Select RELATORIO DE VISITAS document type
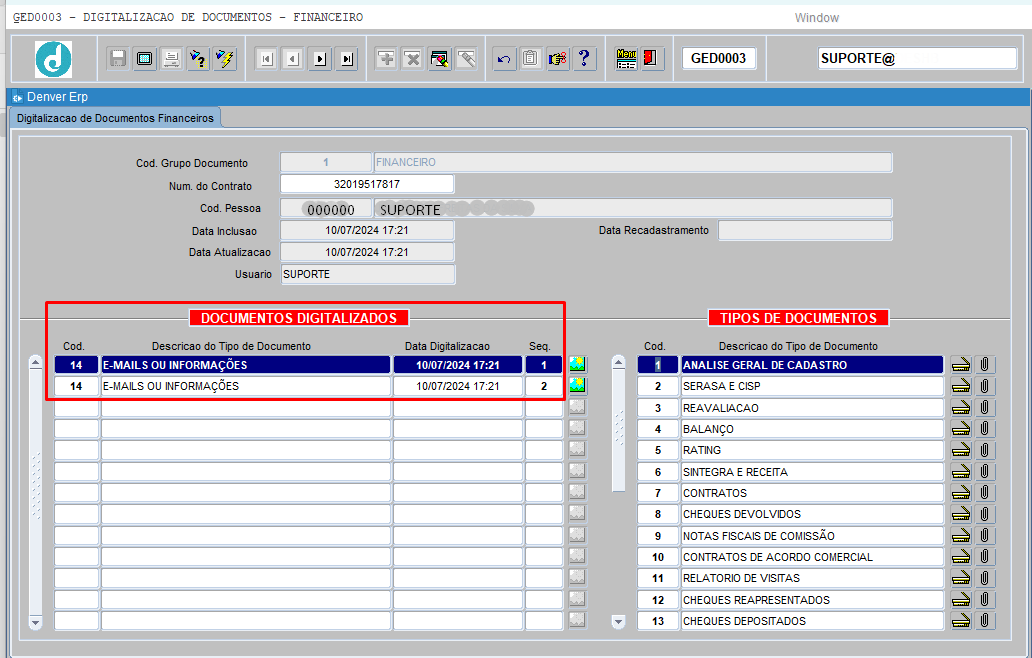Image resolution: width=1032 pixels, height=658 pixels. (812, 578)
